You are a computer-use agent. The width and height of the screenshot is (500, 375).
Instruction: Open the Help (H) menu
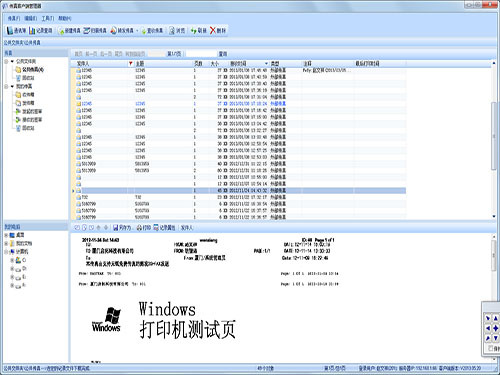[65, 18]
